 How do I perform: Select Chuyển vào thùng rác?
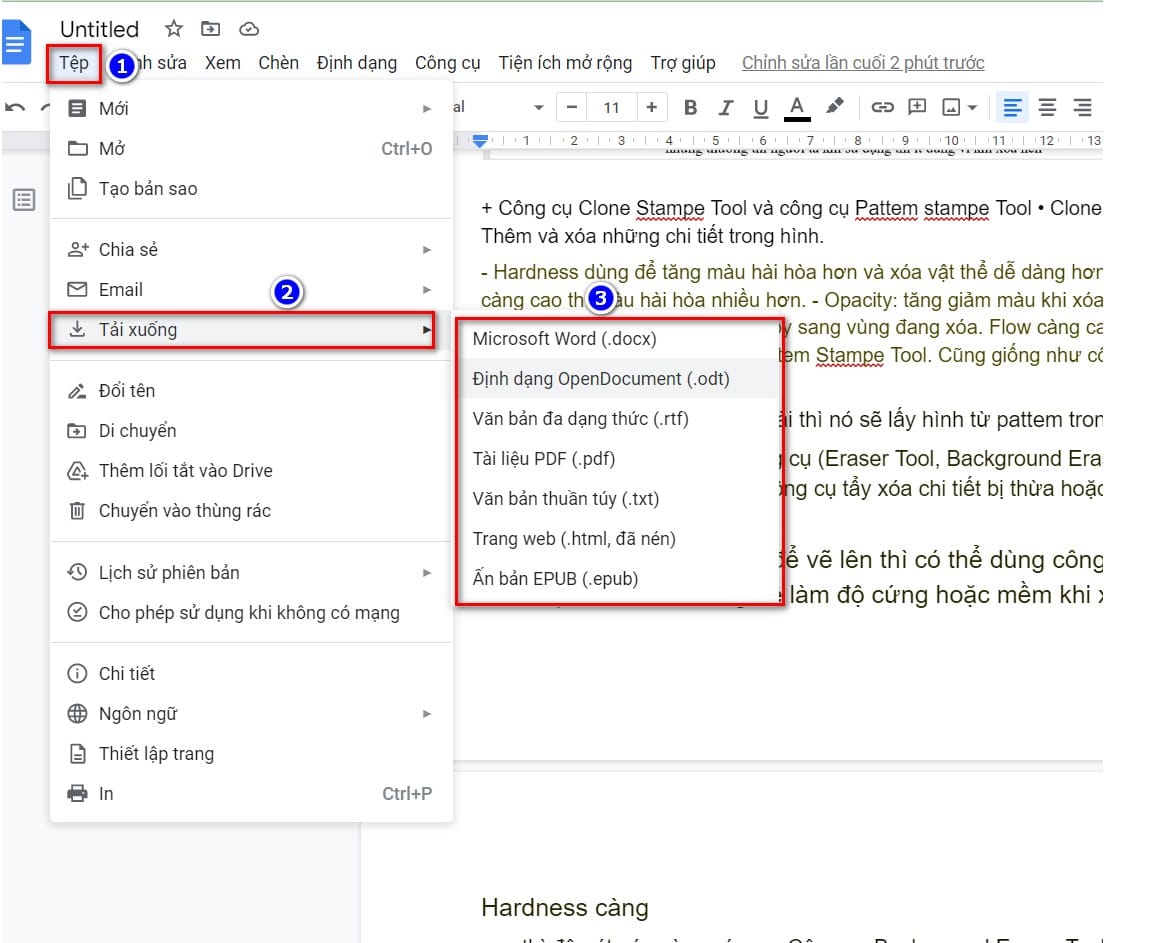(x=251, y=511)
